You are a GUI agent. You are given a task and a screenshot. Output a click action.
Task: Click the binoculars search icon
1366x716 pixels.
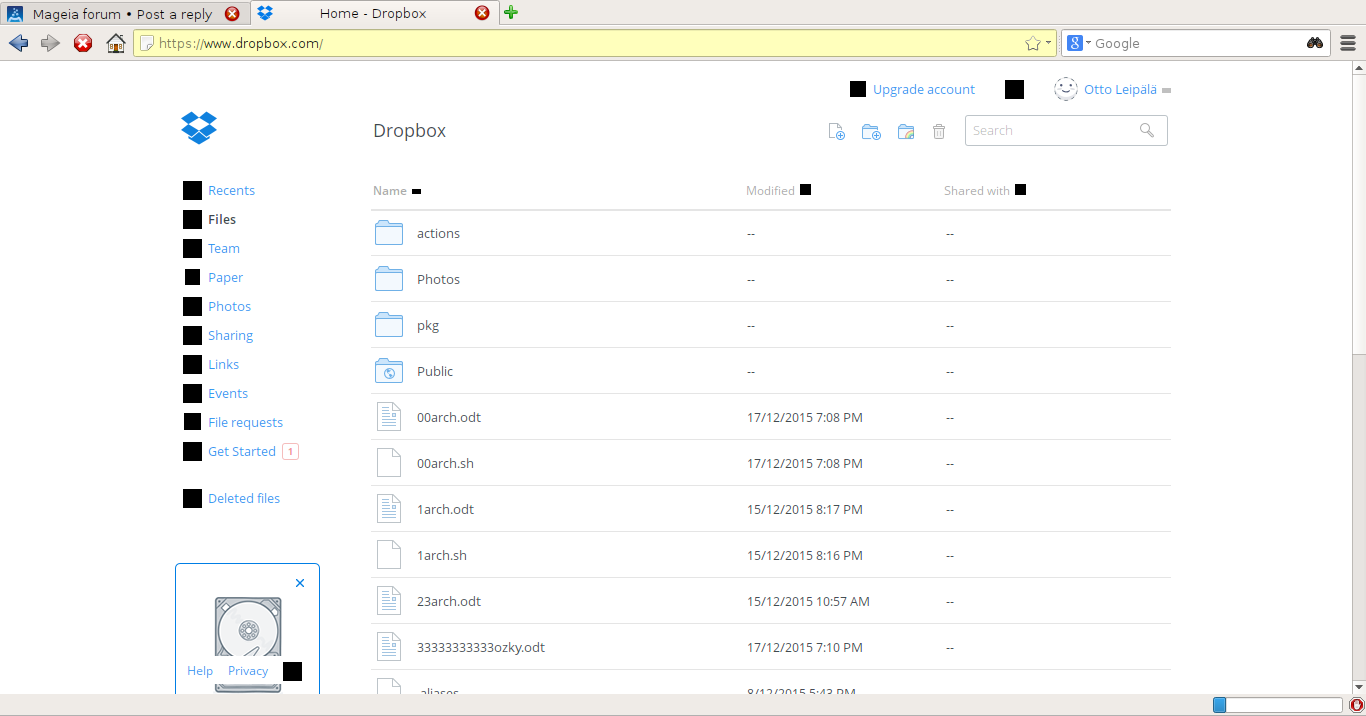click(1315, 43)
